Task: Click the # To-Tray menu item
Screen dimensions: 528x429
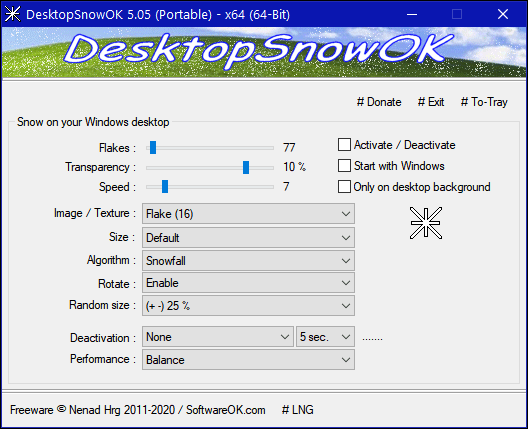Action: 484,102
